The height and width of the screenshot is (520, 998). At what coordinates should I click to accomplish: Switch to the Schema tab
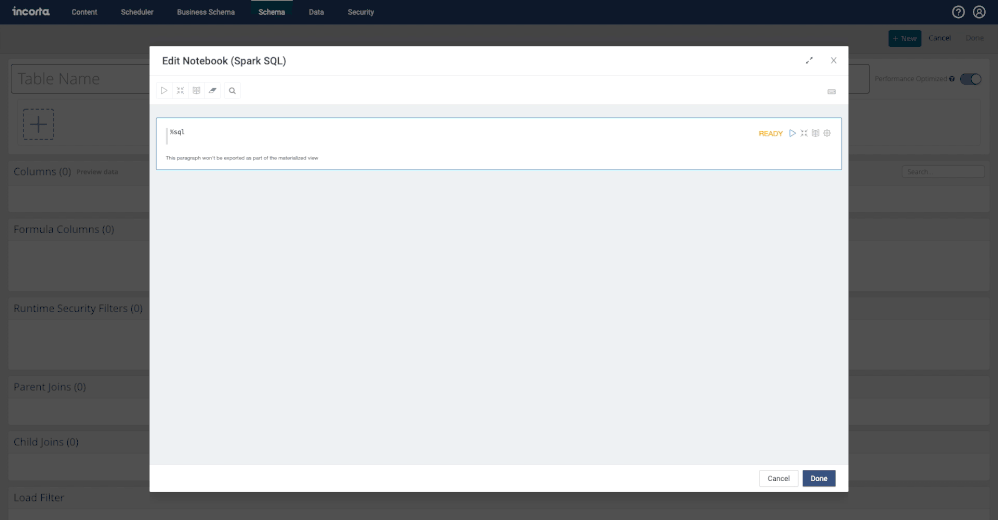tap(271, 12)
